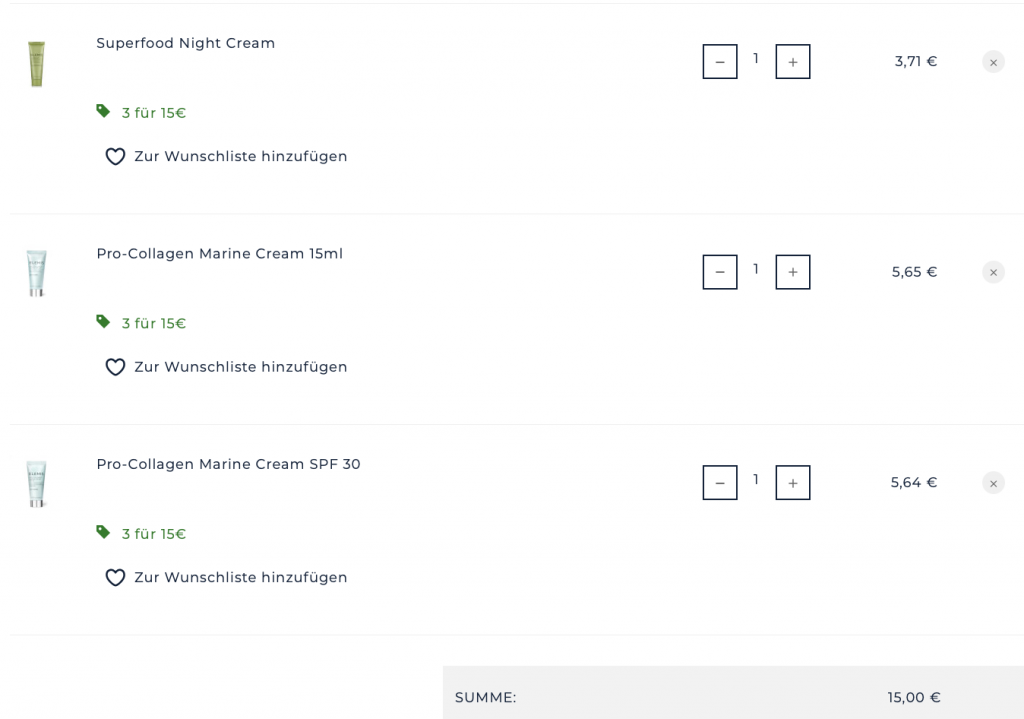The width and height of the screenshot is (1024, 719).
Task: Increase quantity of Superfood Night Cream
Action: 793,62
